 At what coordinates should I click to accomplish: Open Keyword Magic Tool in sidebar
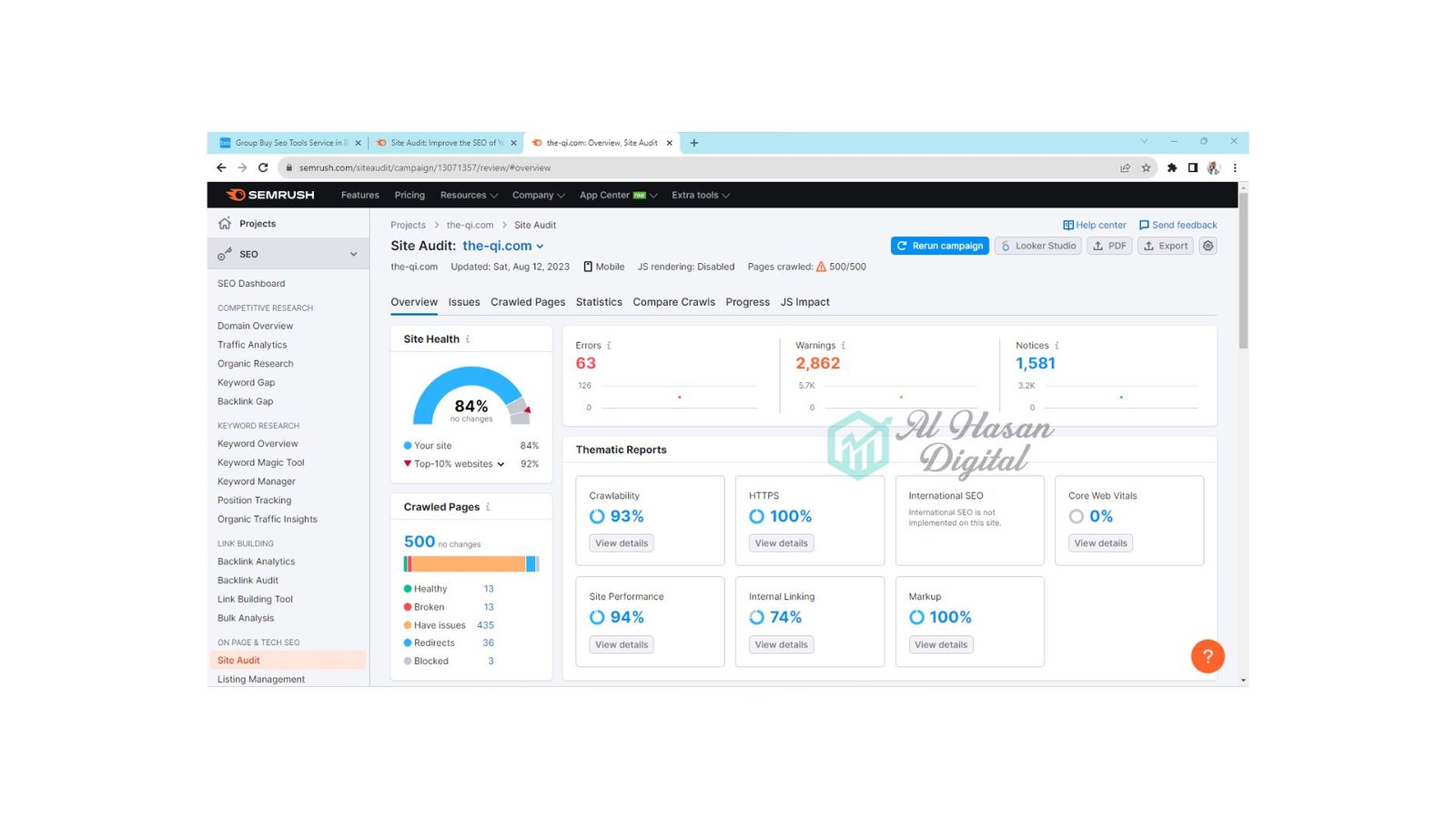point(261,462)
